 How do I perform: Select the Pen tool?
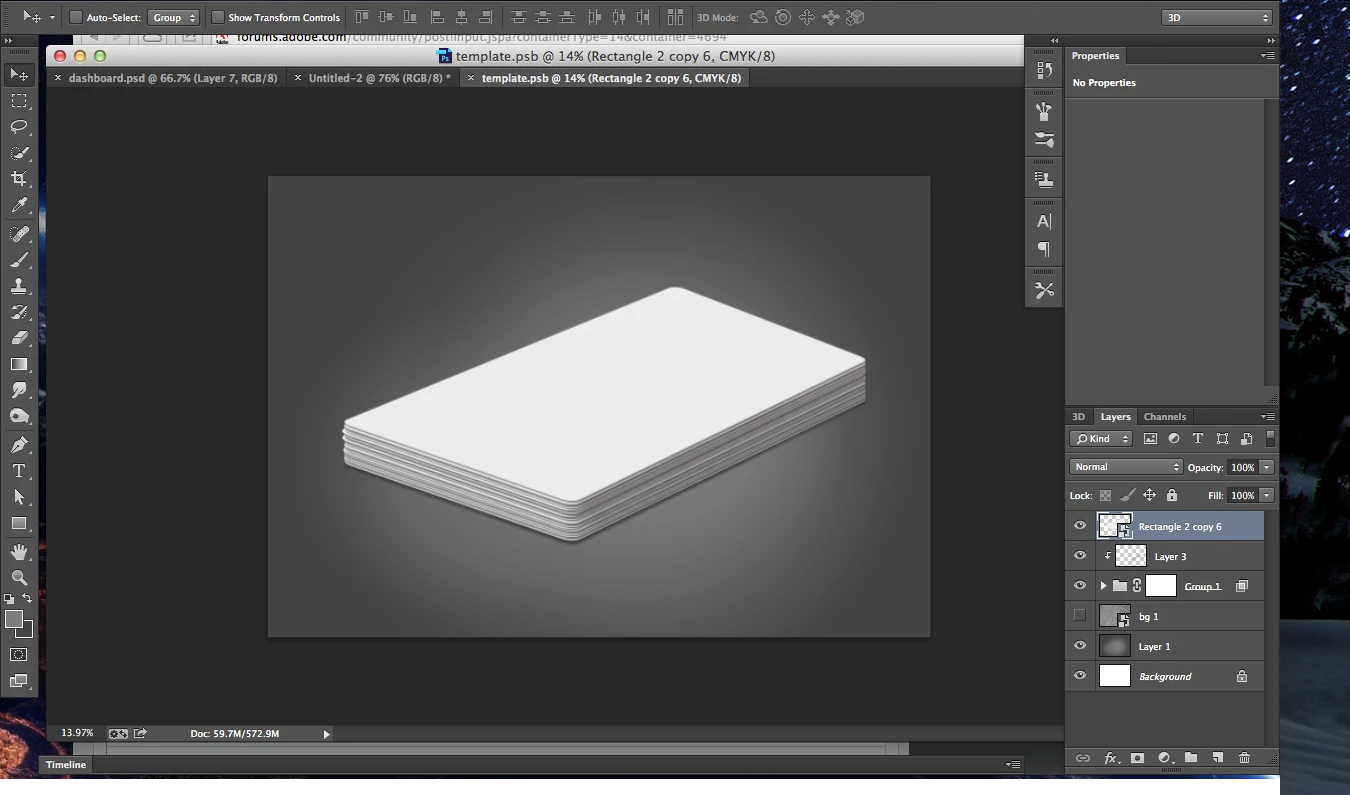click(x=19, y=445)
